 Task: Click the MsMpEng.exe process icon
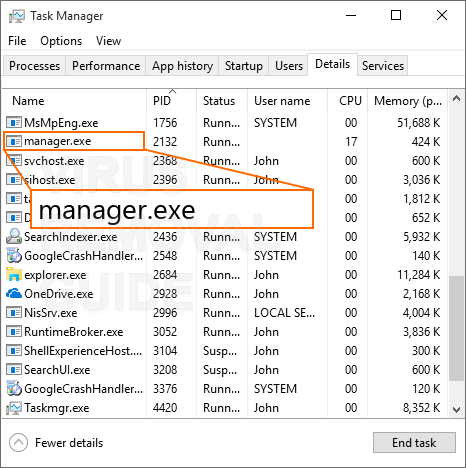point(14,123)
